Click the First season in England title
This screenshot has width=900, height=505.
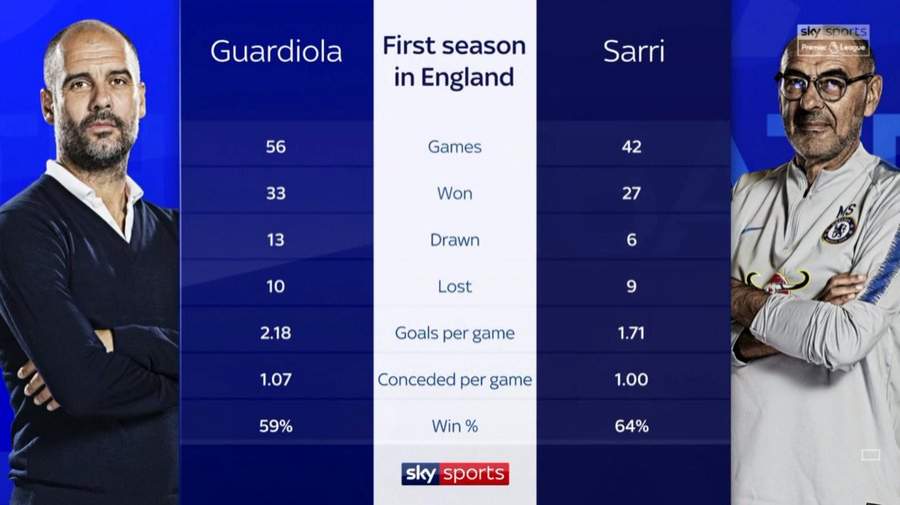tap(454, 61)
